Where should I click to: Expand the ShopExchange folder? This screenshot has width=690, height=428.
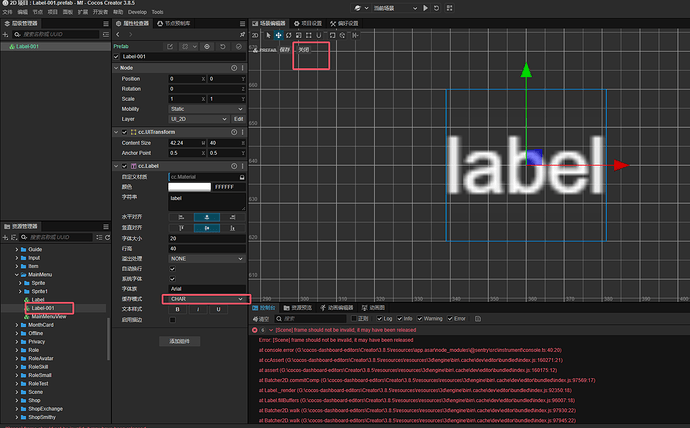(17, 409)
